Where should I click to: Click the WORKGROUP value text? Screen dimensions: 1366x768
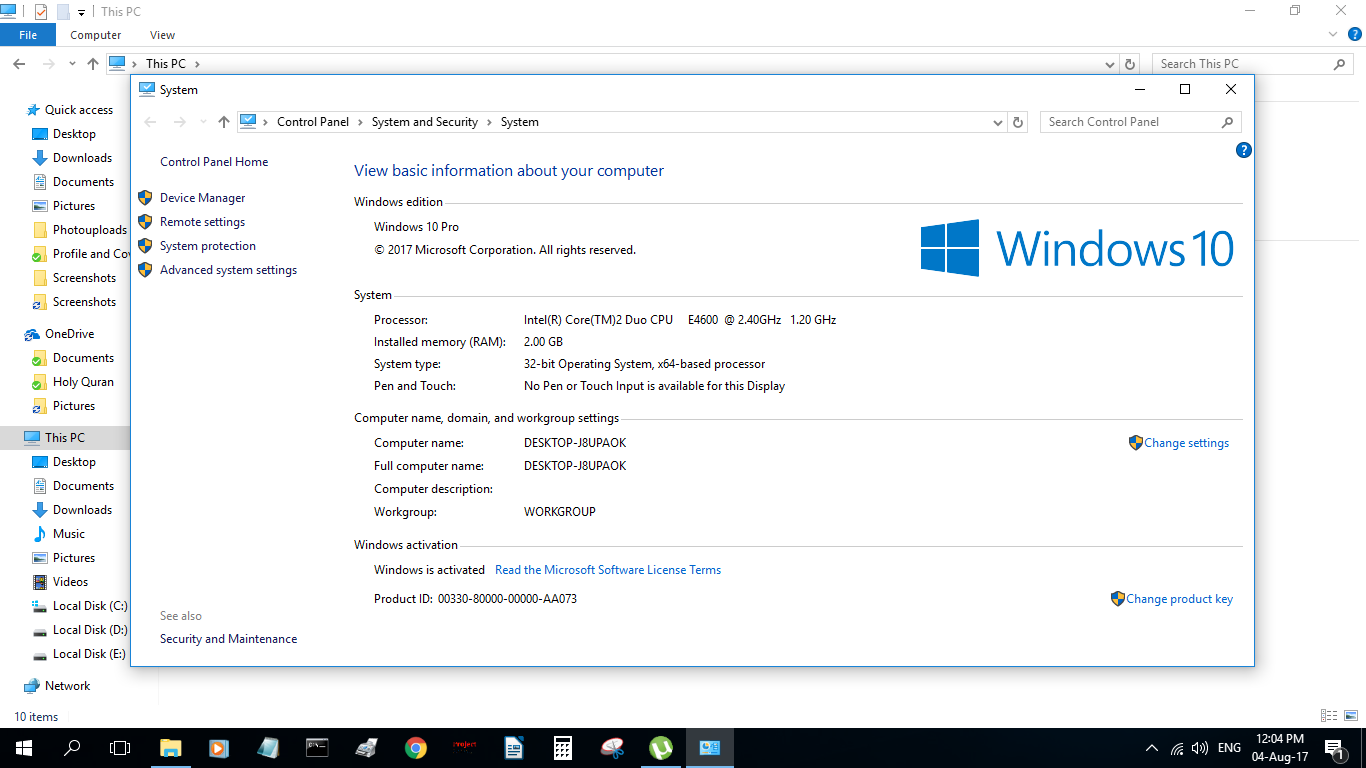click(x=560, y=512)
